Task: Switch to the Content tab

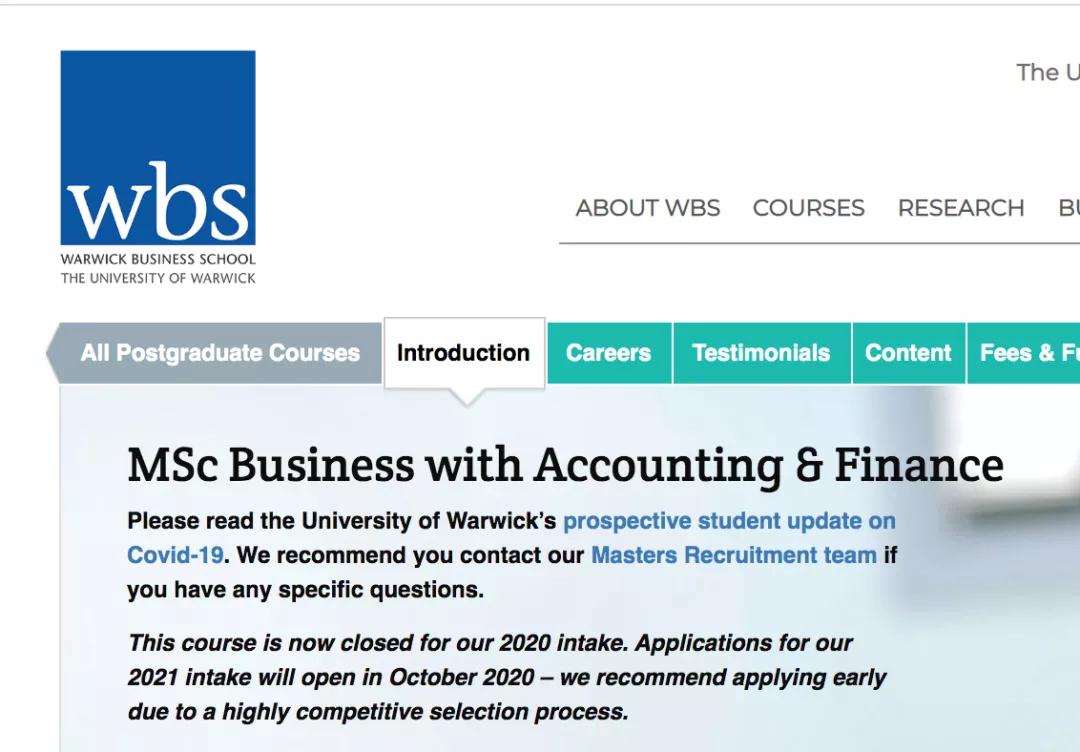Action: pos(908,353)
